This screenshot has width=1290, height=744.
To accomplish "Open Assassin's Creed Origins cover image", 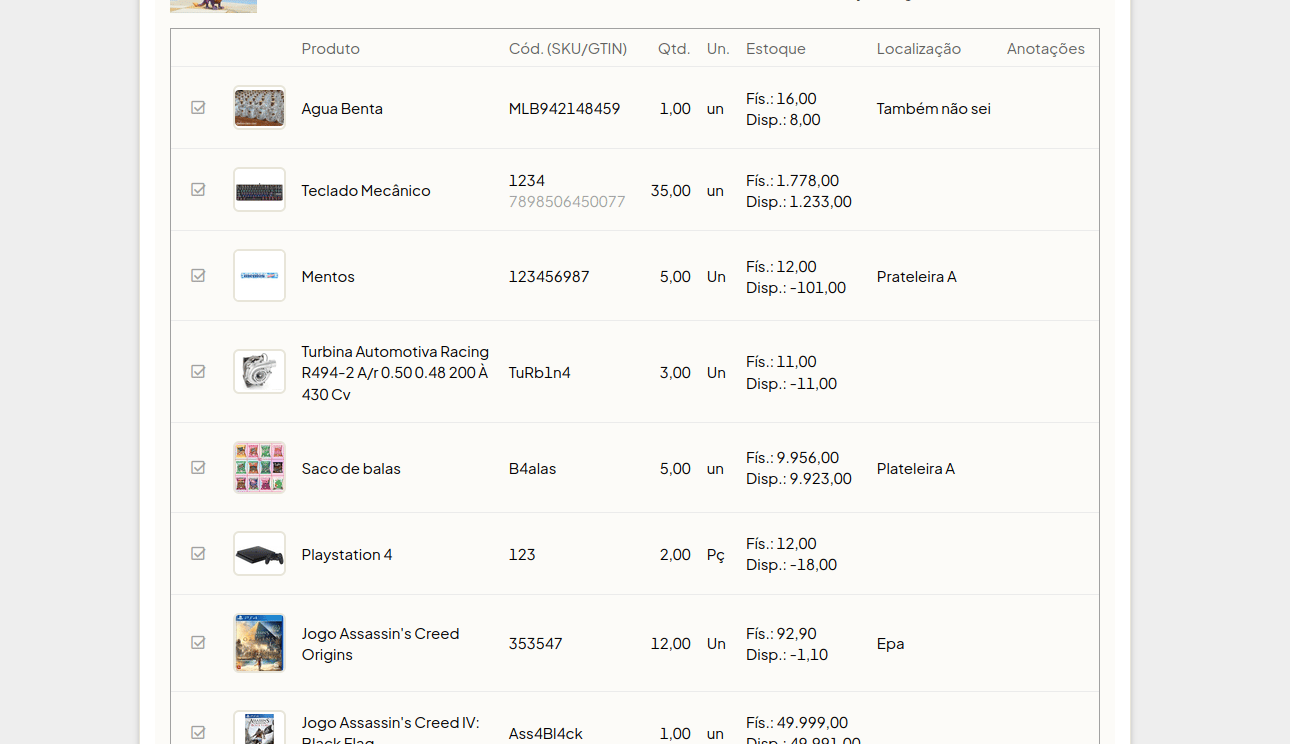I will 259,643.
